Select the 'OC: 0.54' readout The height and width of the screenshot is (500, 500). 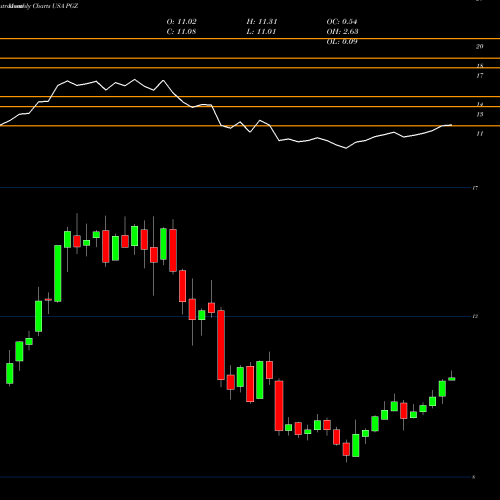point(342,22)
